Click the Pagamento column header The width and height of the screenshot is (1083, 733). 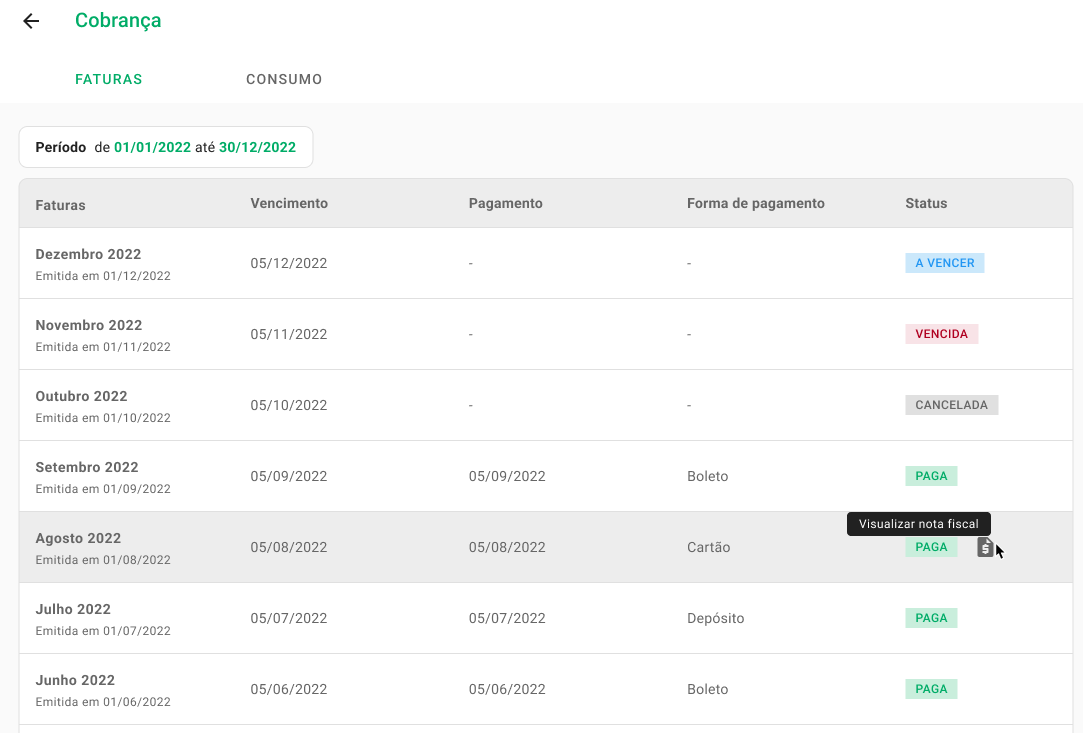tap(506, 203)
